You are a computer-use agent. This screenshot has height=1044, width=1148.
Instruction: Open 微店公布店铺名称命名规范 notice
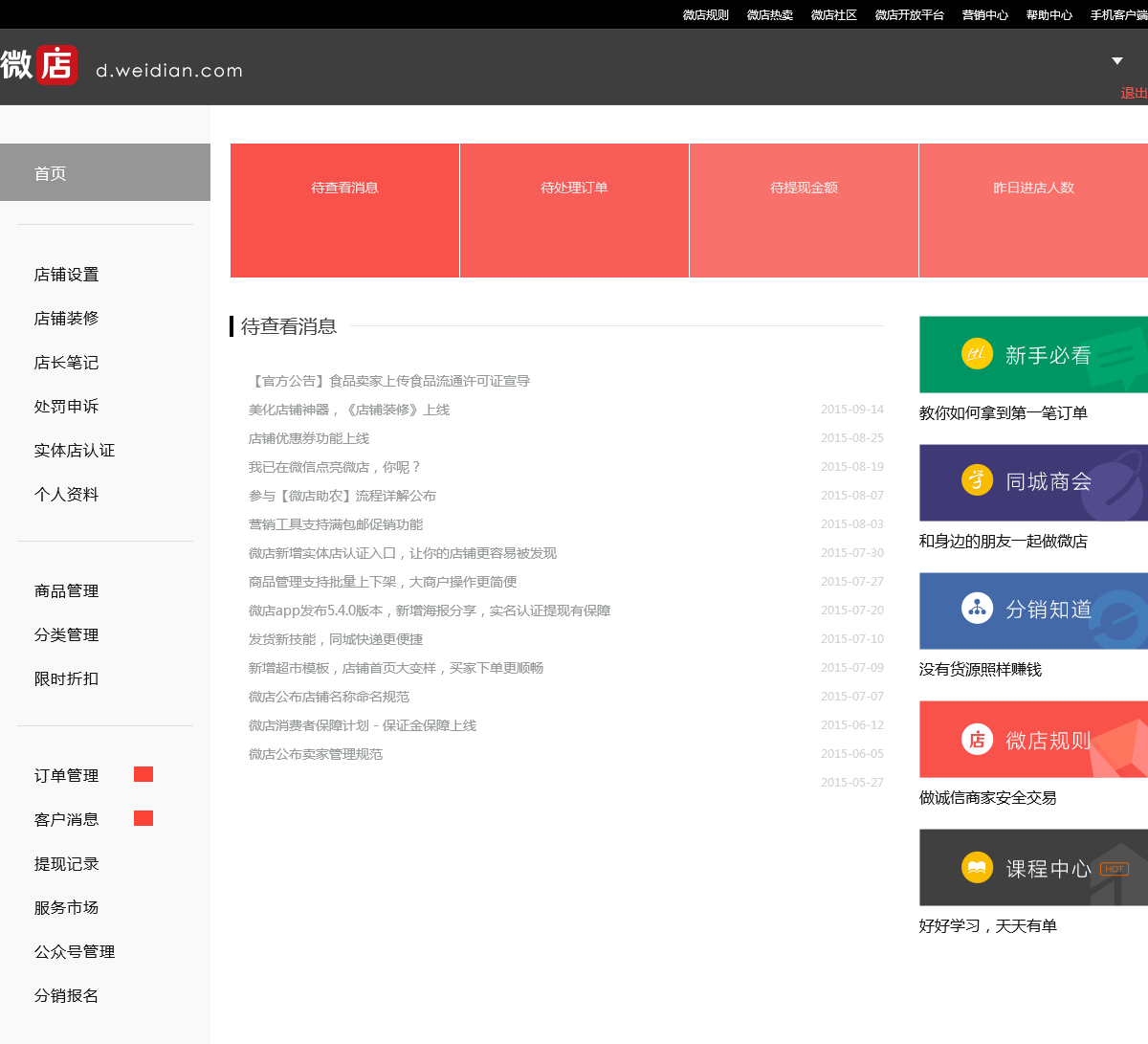pos(329,697)
